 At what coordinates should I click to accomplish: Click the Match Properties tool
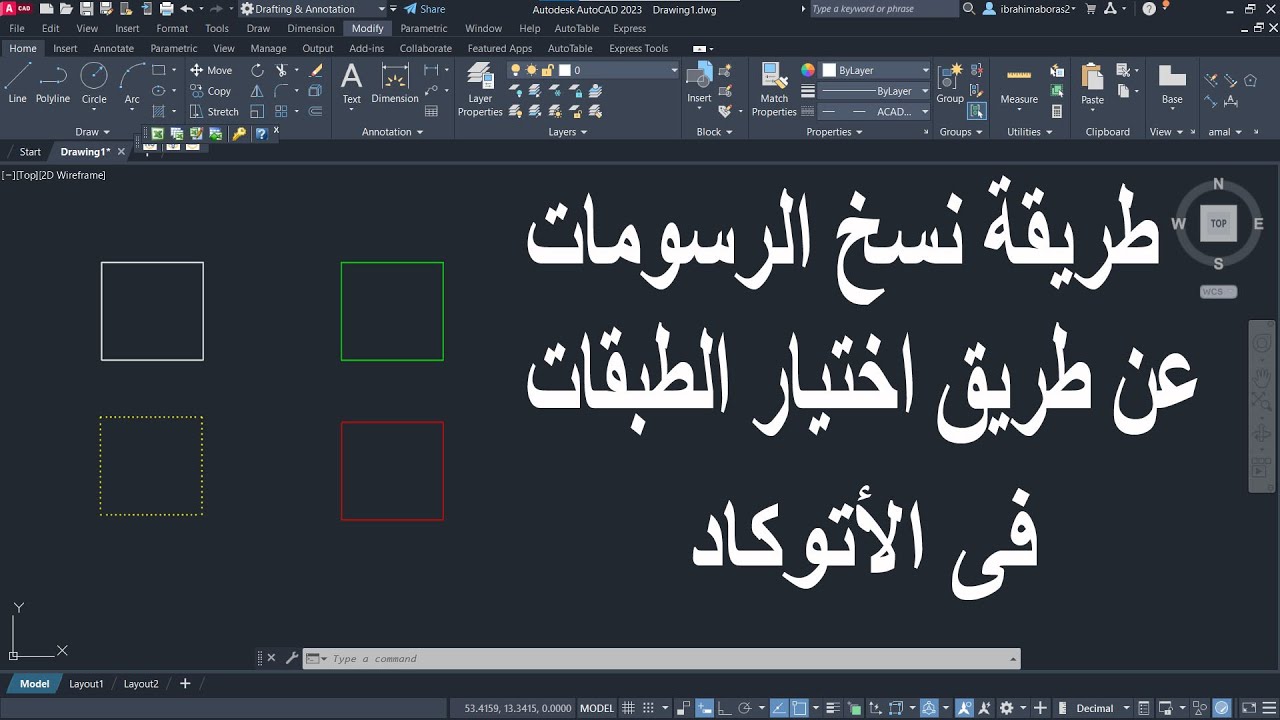click(774, 90)
